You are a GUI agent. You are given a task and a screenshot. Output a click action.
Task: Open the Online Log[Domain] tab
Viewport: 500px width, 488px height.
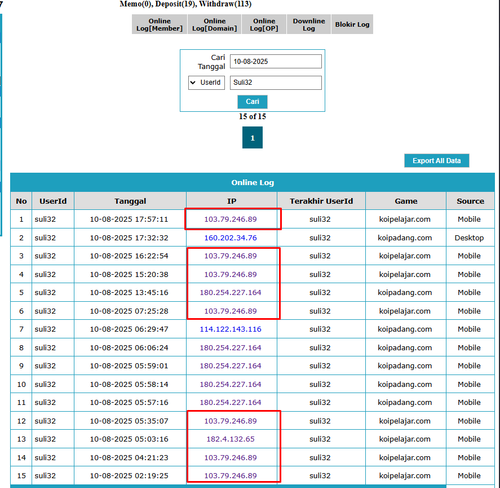[214, 24]
